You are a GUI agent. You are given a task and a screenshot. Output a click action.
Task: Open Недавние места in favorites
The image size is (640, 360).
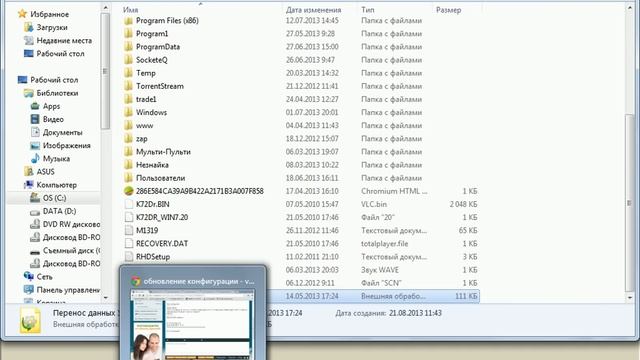64,40
